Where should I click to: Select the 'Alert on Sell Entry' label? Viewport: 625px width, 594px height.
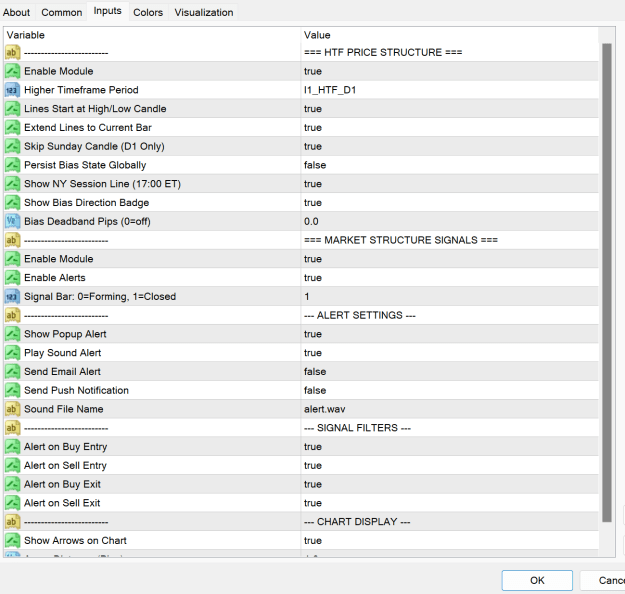click(x=65, y=466)
